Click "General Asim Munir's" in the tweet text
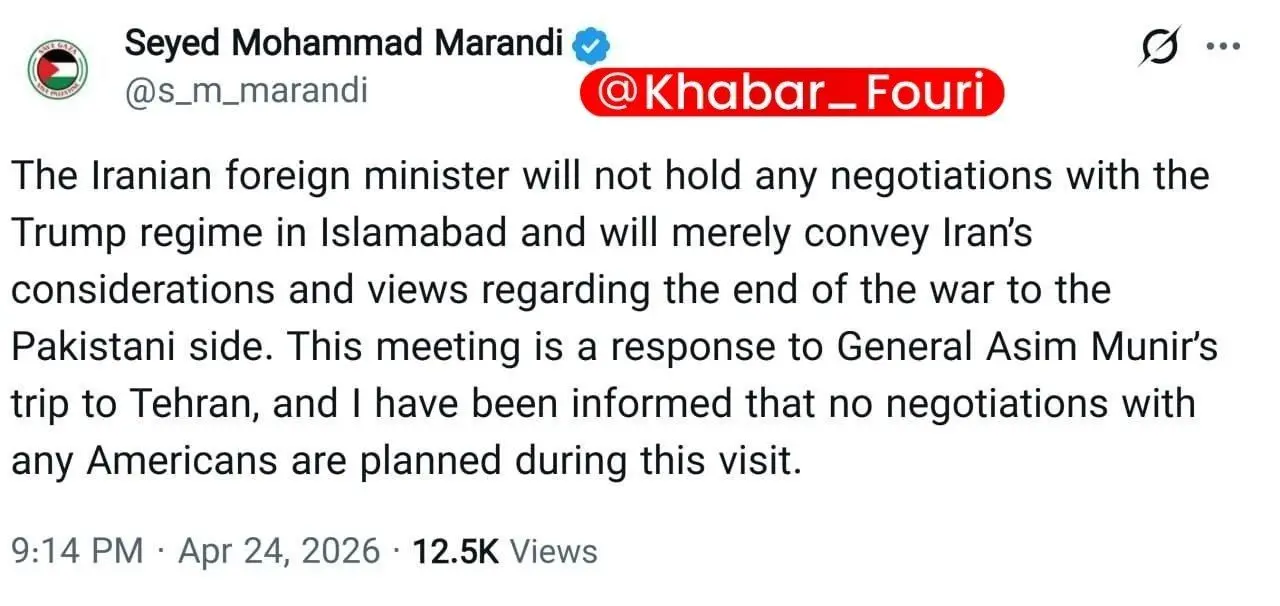 pos(1027,347)
